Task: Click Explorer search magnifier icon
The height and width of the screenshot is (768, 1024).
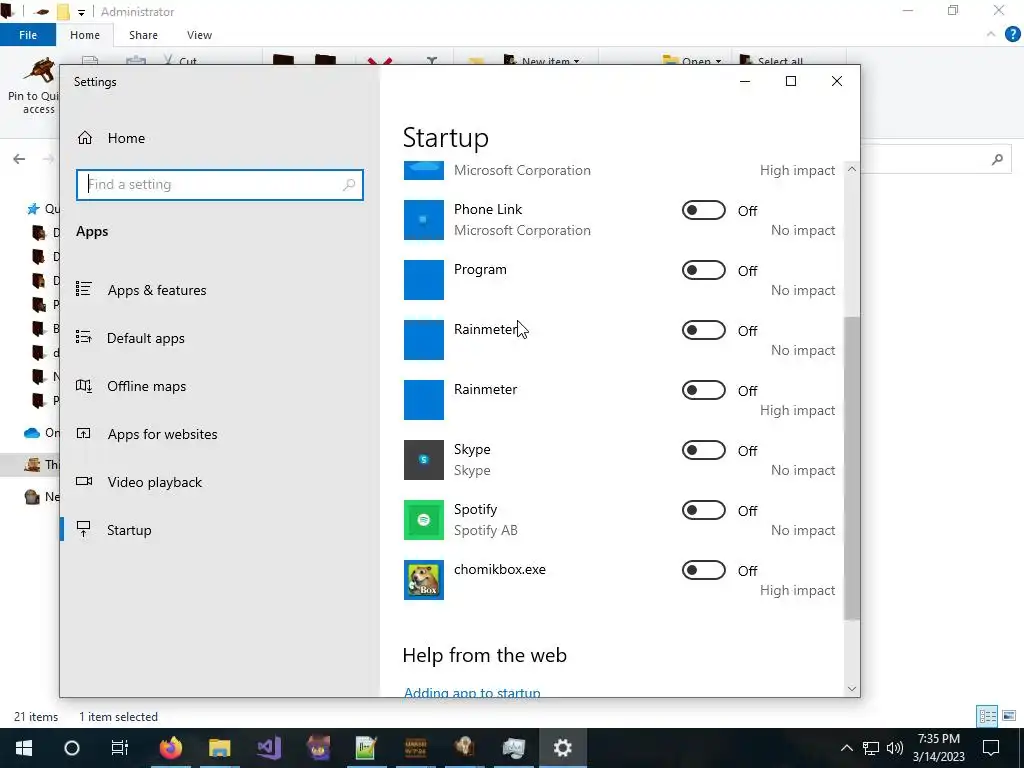Action: click(997, 159)
